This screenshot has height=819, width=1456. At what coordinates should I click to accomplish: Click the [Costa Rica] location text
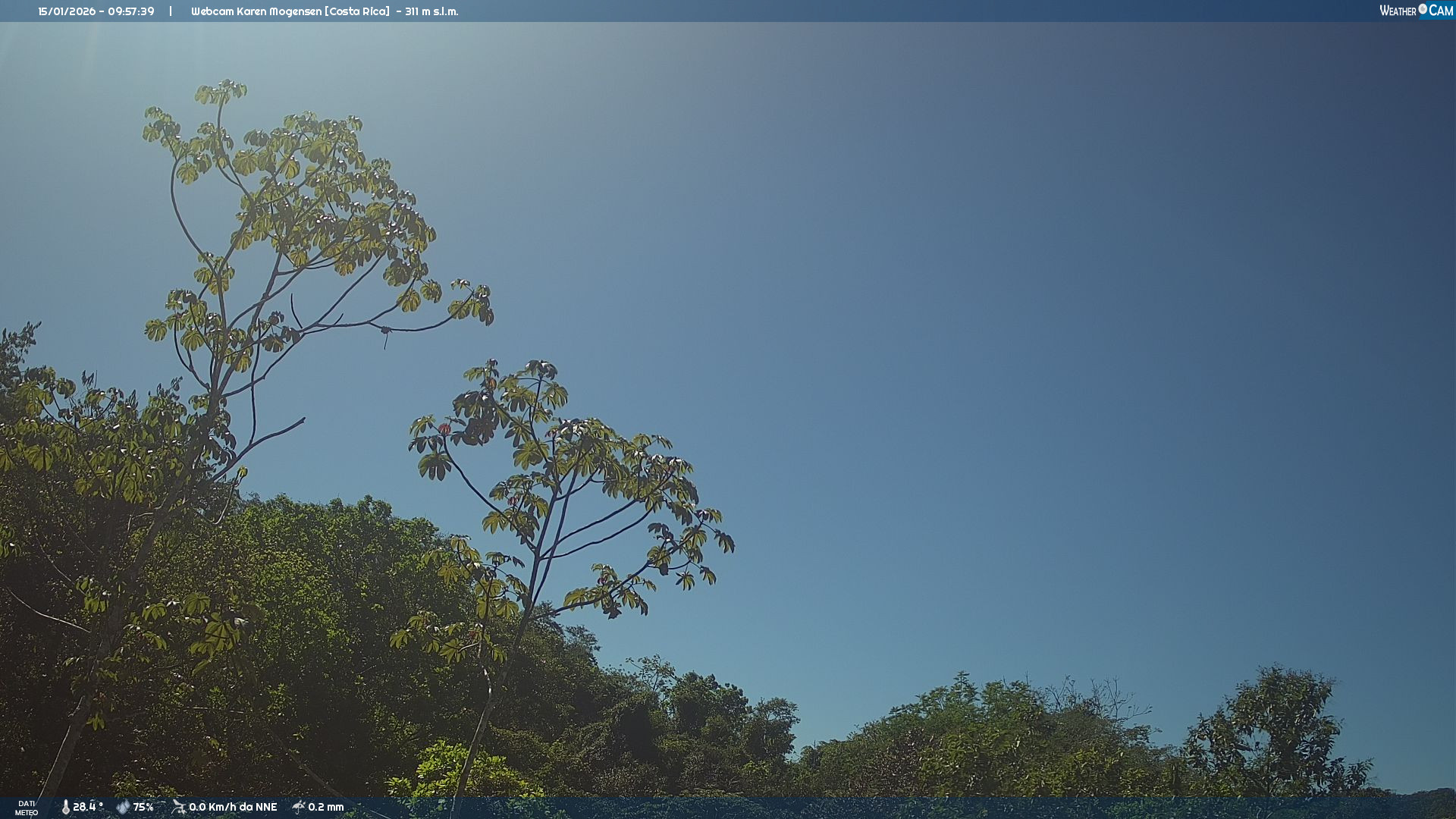tap(357, 11)
